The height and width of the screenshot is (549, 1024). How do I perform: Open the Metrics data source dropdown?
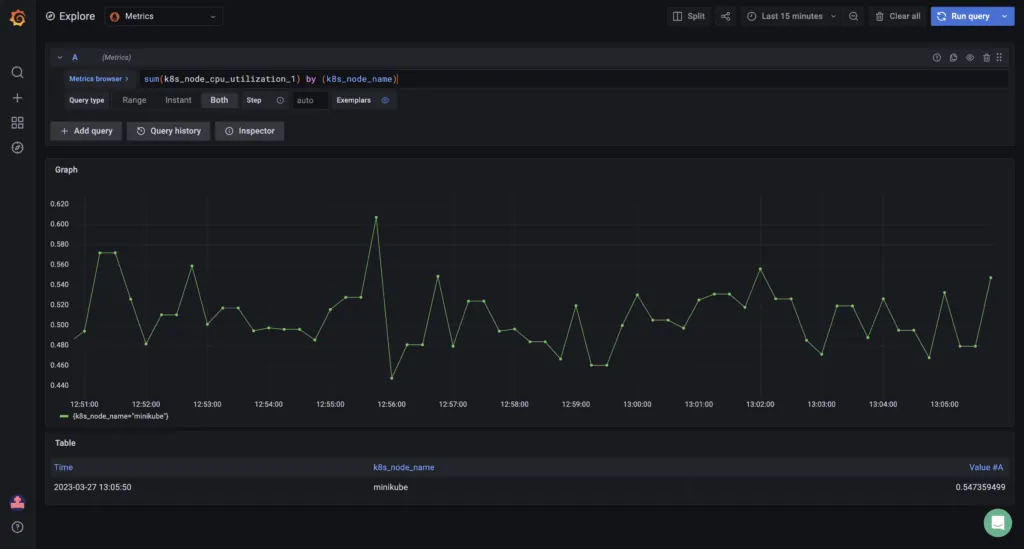pos(163,16)
